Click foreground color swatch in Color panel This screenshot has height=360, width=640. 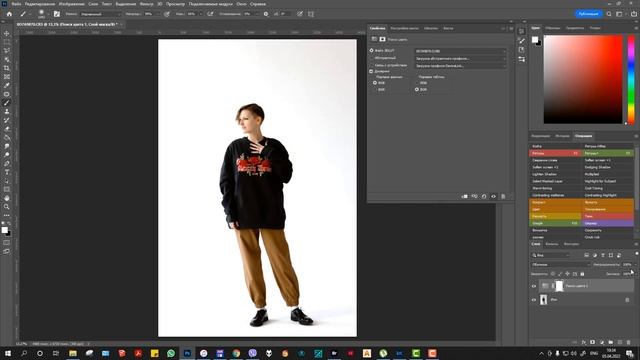(x=535, y=39)
